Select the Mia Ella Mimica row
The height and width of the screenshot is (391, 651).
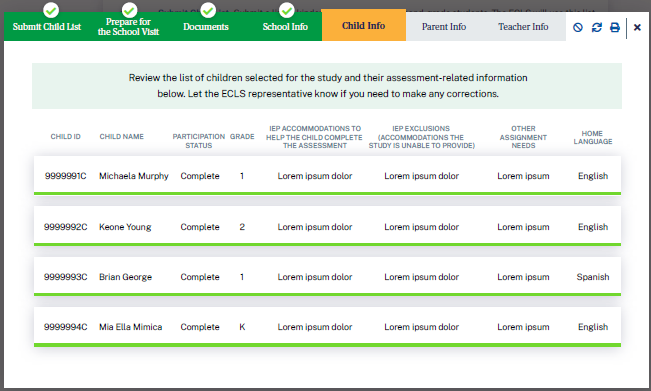pos(327,327)
